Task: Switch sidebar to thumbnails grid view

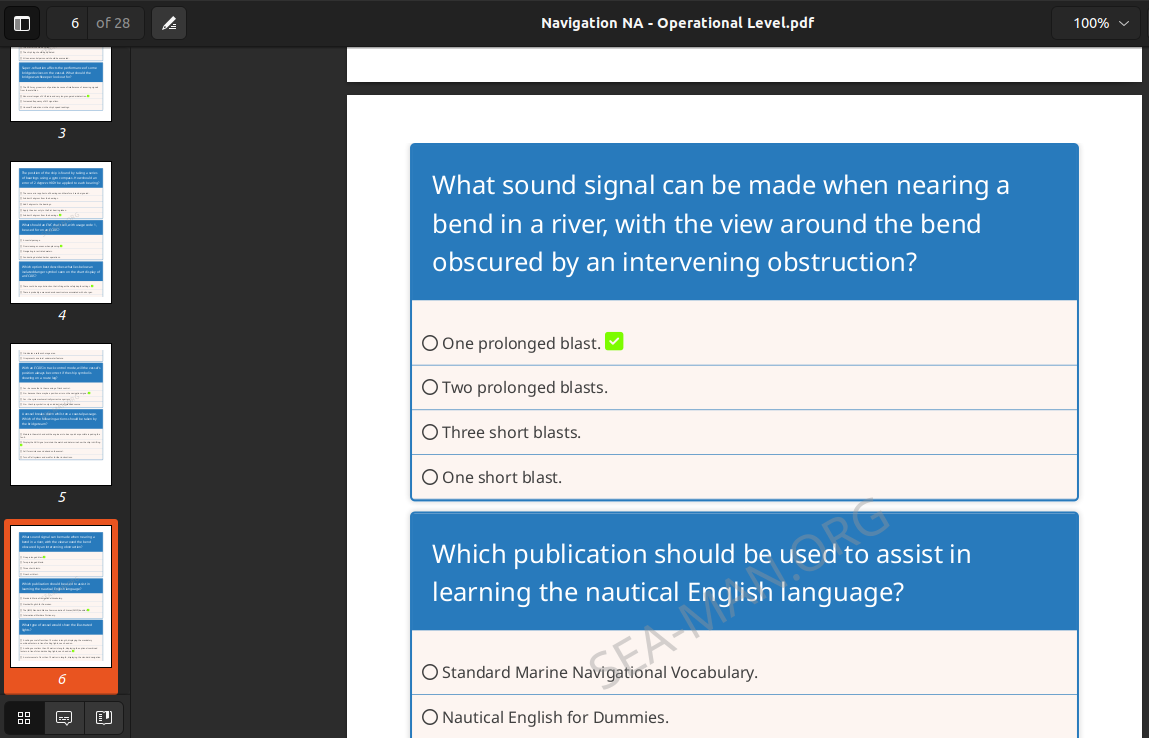Action: click(24, 717)
